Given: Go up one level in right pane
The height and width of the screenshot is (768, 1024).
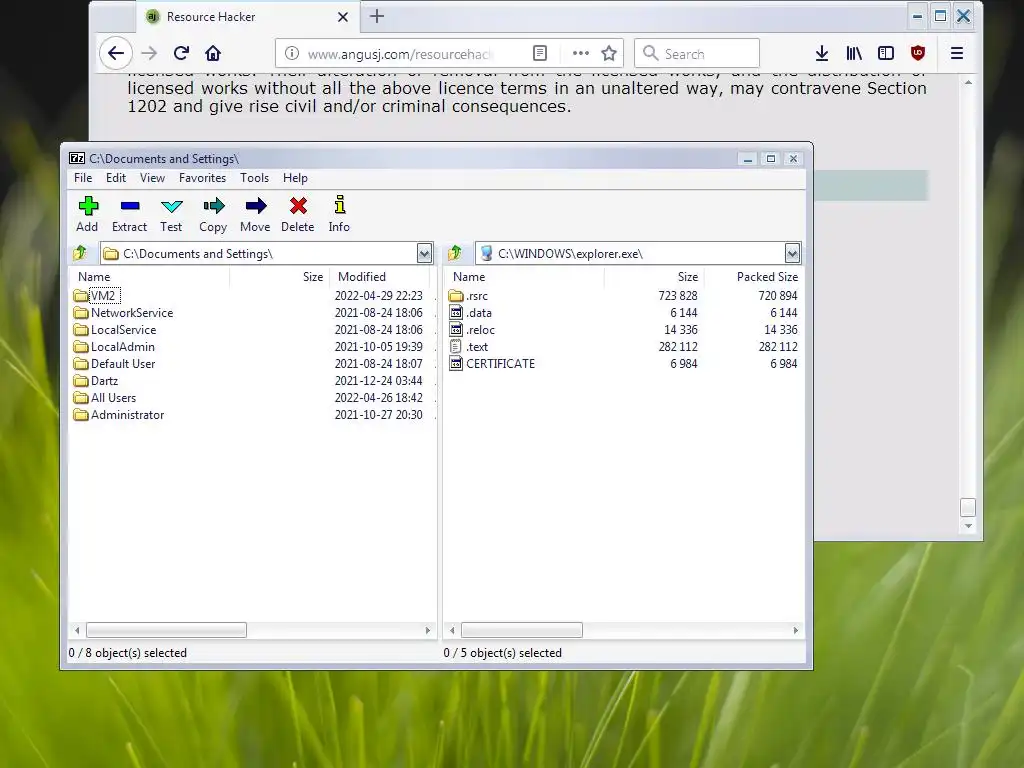Looking at the screenshot, I should (455, 253).
